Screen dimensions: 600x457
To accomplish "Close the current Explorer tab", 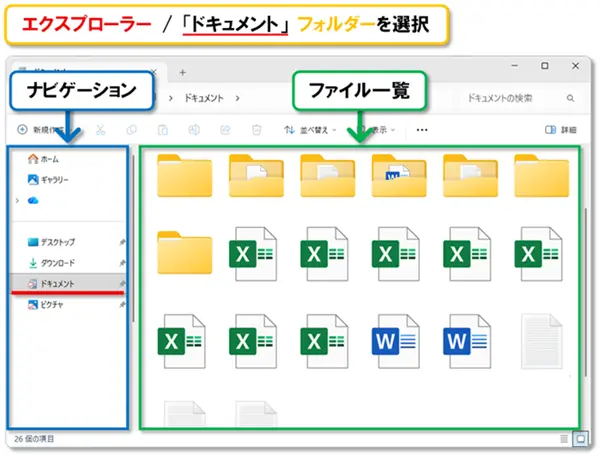I will click(153, 72).
